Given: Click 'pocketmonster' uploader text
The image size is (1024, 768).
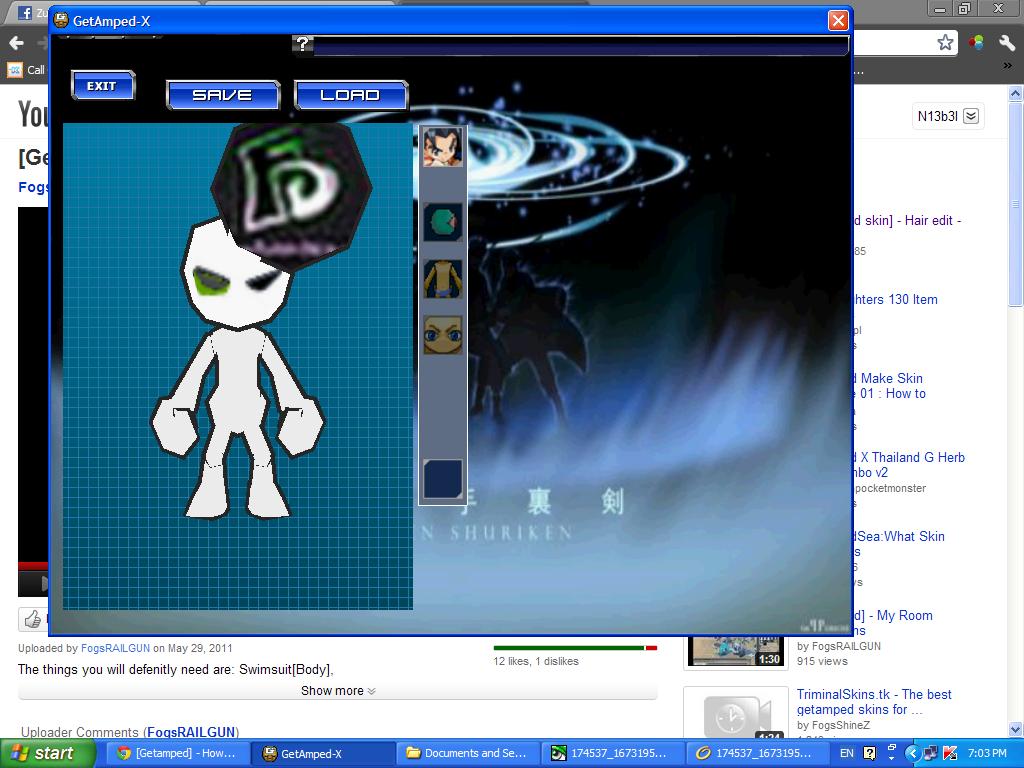Looking at the screenshot, I should click(890, 488).
